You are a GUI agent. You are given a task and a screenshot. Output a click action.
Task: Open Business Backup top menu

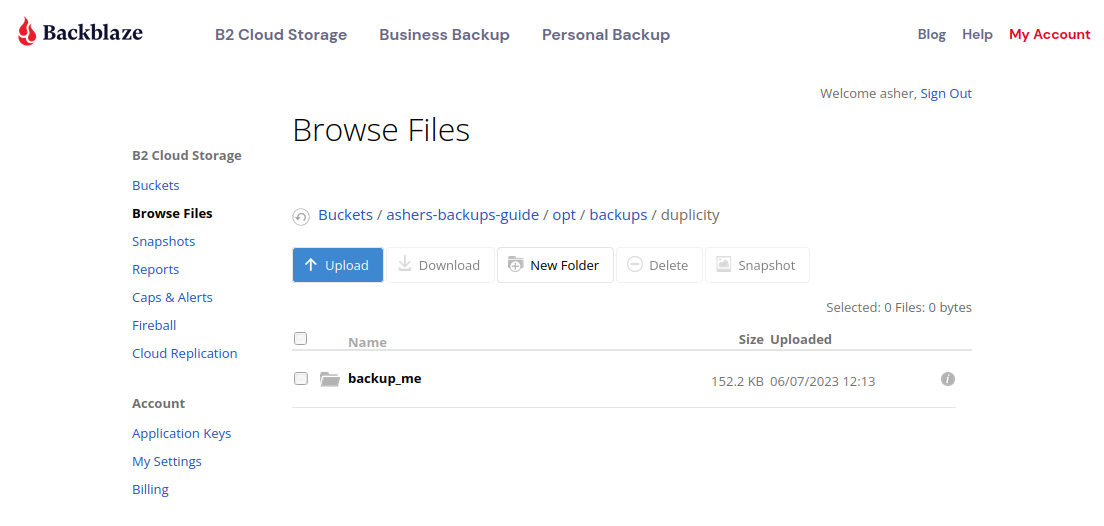click(444, 35)
